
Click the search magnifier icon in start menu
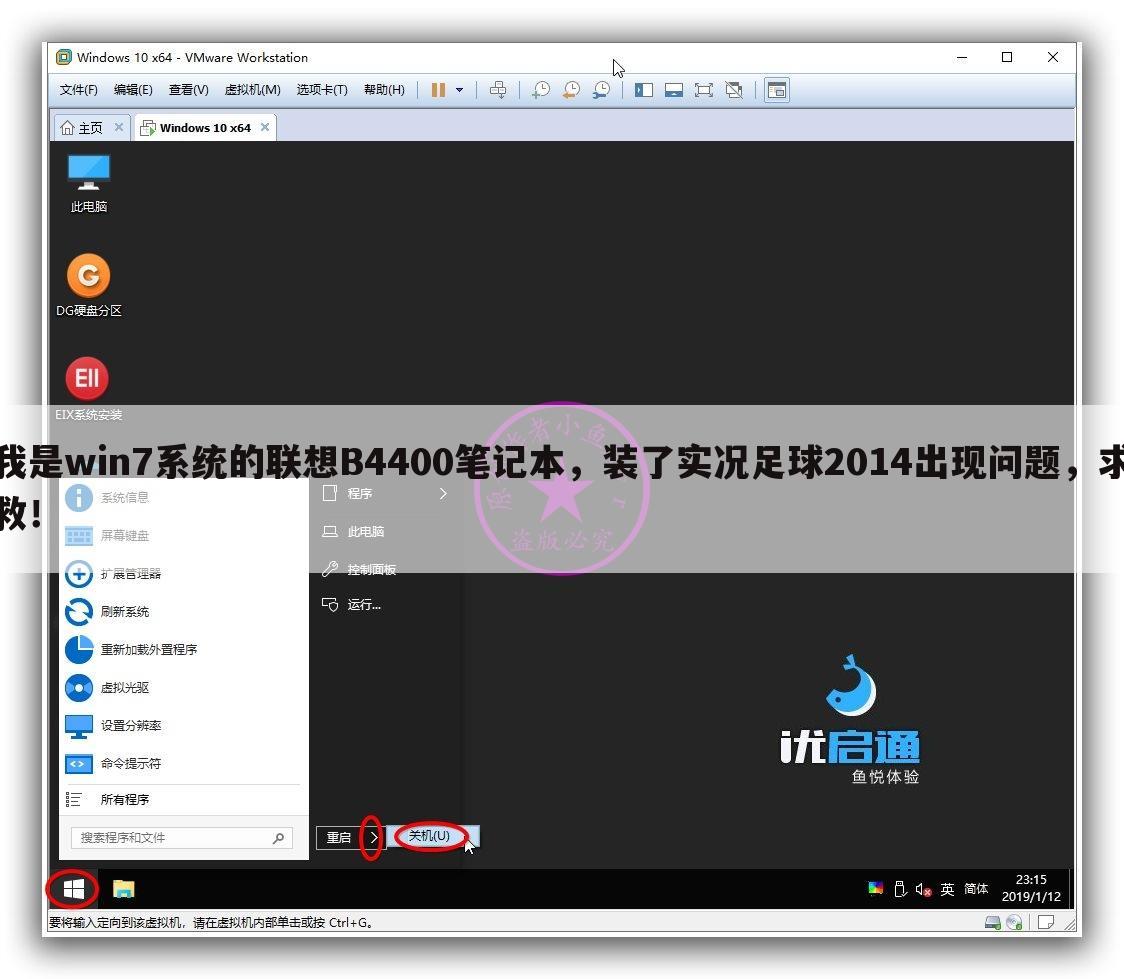click(279, 837)
